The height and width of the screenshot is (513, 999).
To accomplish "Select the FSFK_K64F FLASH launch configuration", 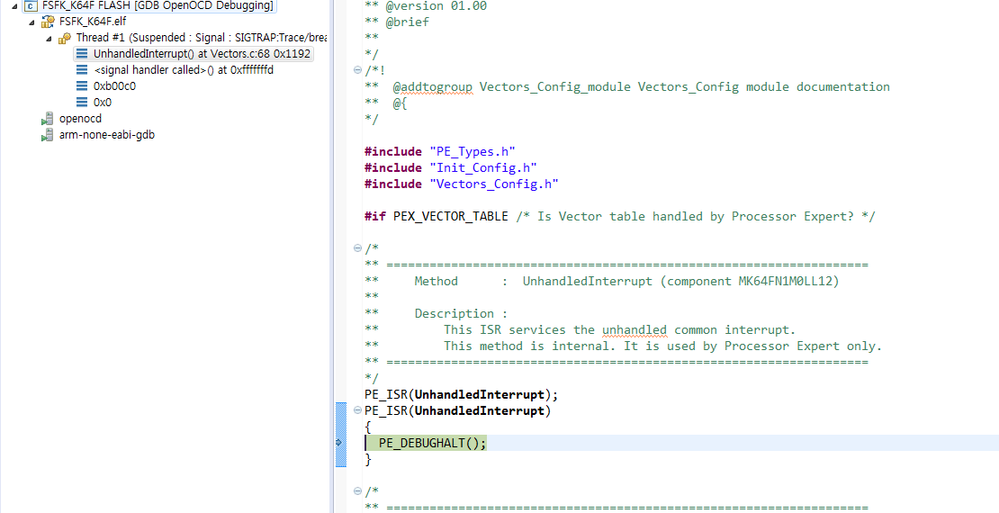I will [158, 6].
